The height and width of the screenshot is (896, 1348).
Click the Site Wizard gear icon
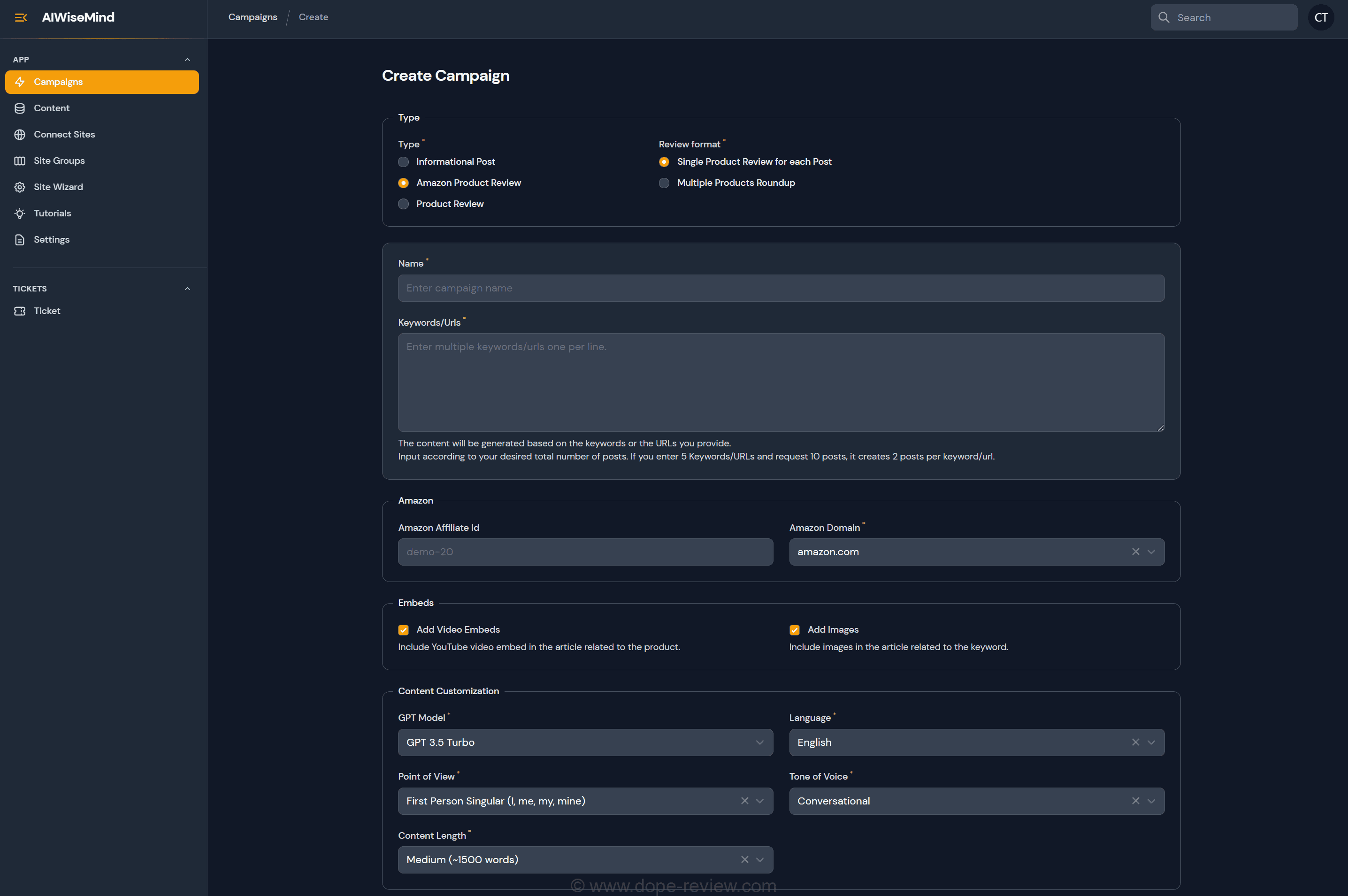tap(20, 187)
